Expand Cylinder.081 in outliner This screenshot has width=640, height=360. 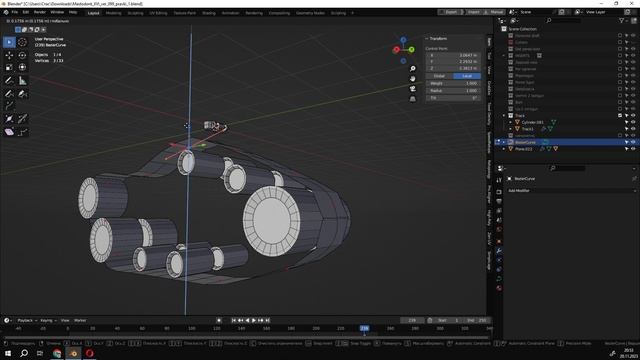point(510,122)
